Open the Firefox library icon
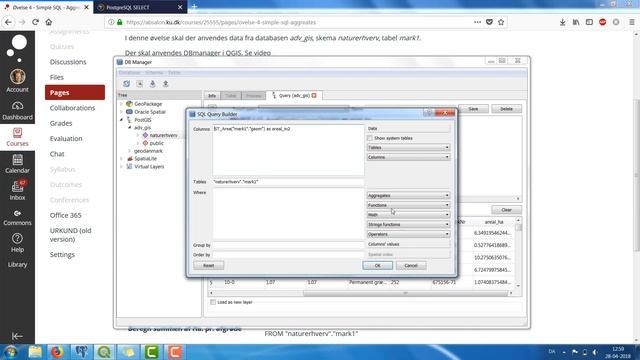 [576, 22]
